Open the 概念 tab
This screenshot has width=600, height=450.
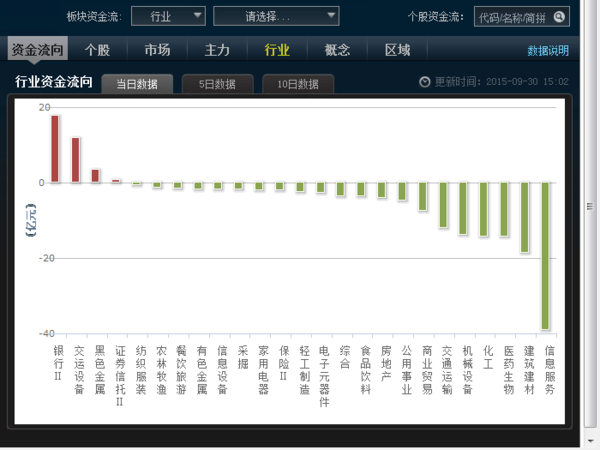(337, 50)
